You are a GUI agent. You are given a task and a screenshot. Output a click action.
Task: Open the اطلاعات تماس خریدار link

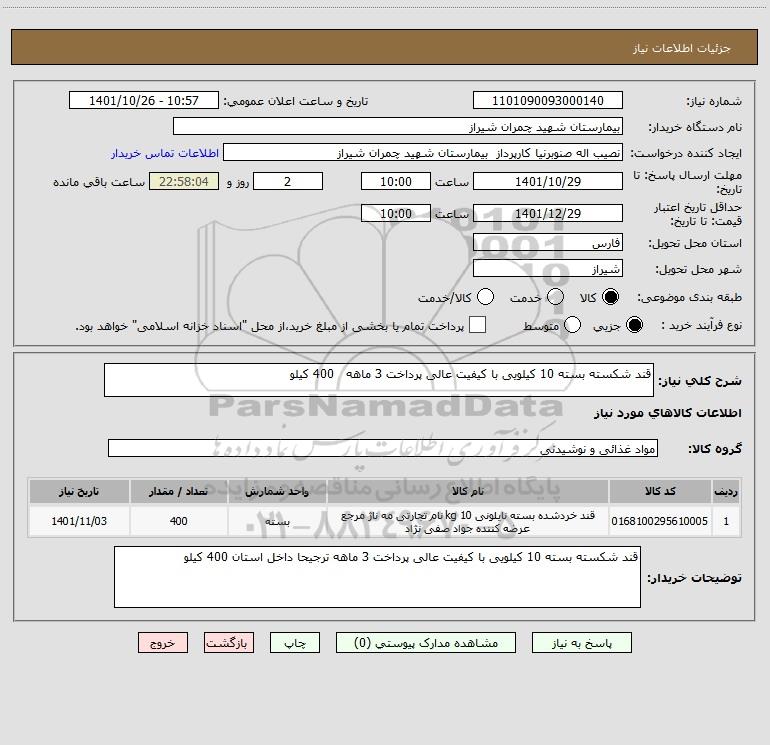click(165, 153)
